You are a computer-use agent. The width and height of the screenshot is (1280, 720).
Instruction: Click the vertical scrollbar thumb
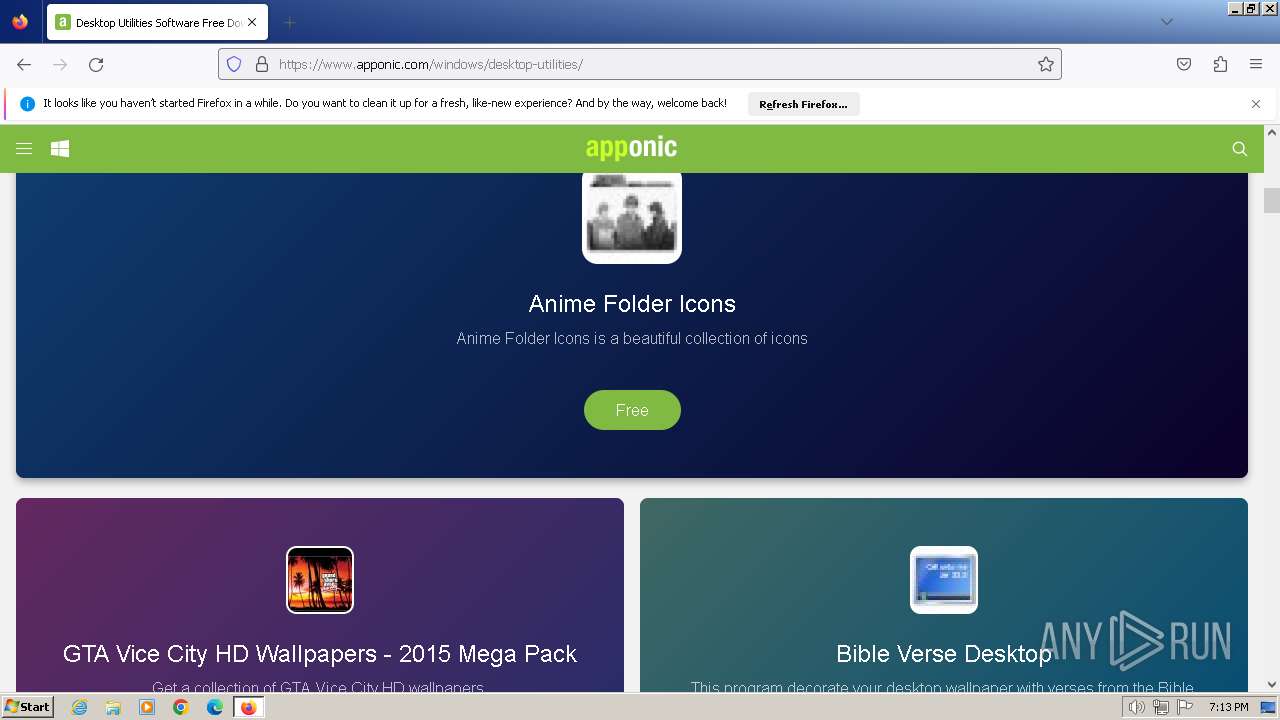click(1272, 200)
